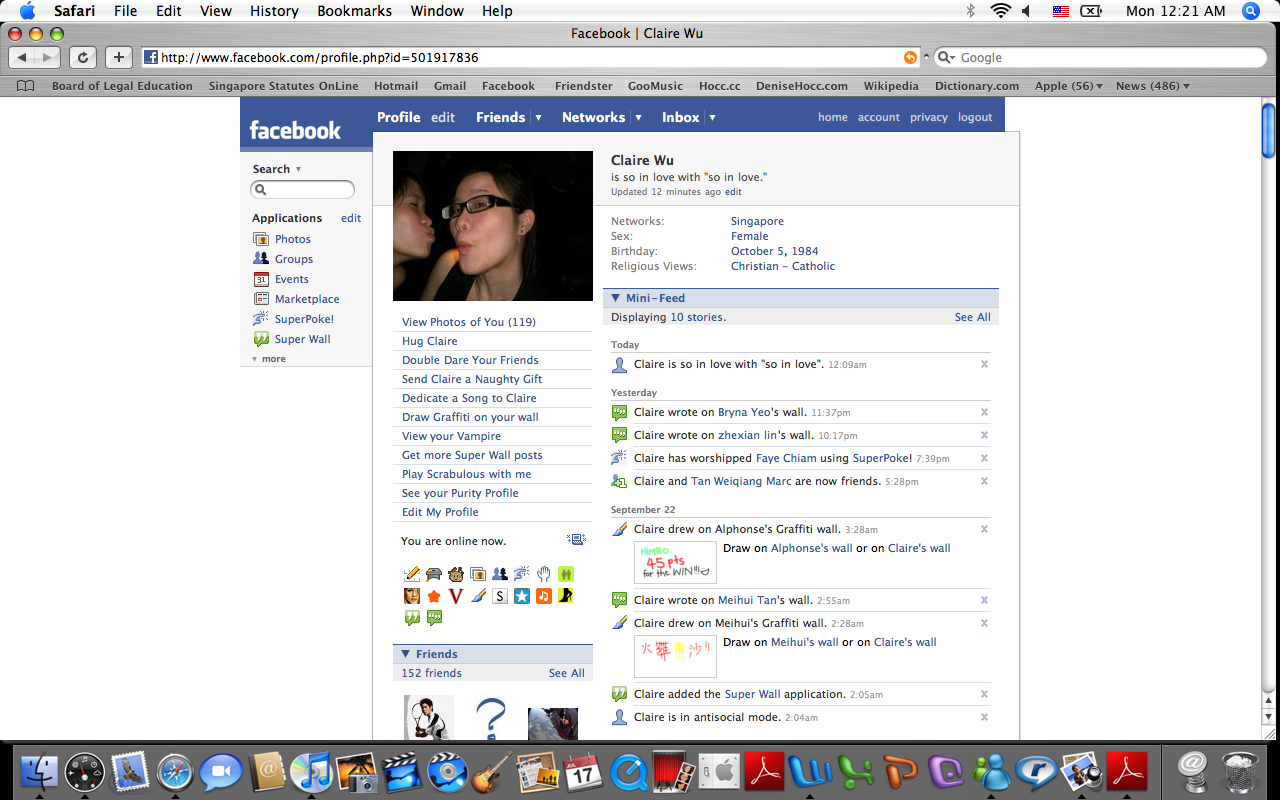This screenshot has height=800, width=1280.
Task: Open Finder from the Dock
Action: tap(39, 771)
